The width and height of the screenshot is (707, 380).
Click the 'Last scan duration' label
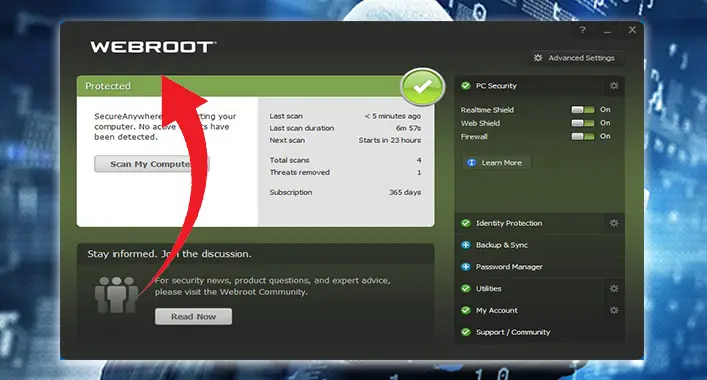302,128
